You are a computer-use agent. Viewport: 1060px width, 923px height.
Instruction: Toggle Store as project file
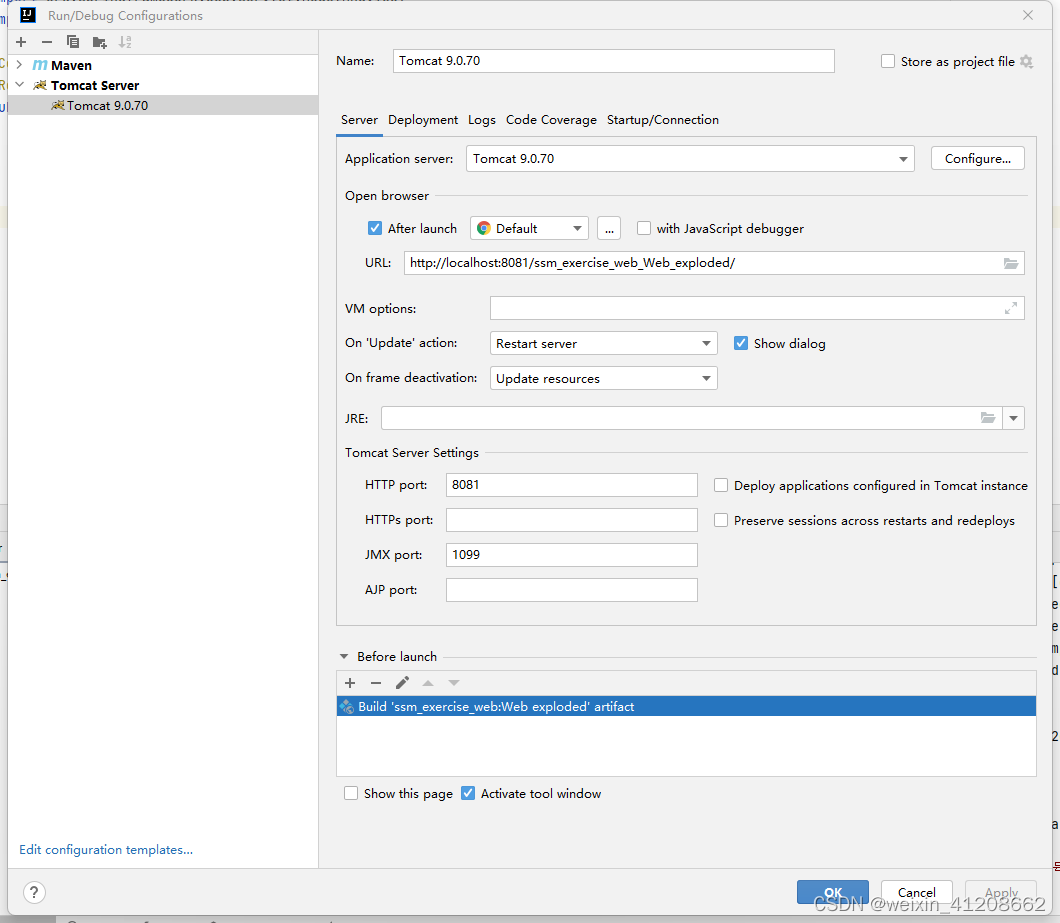click(888, 62)
